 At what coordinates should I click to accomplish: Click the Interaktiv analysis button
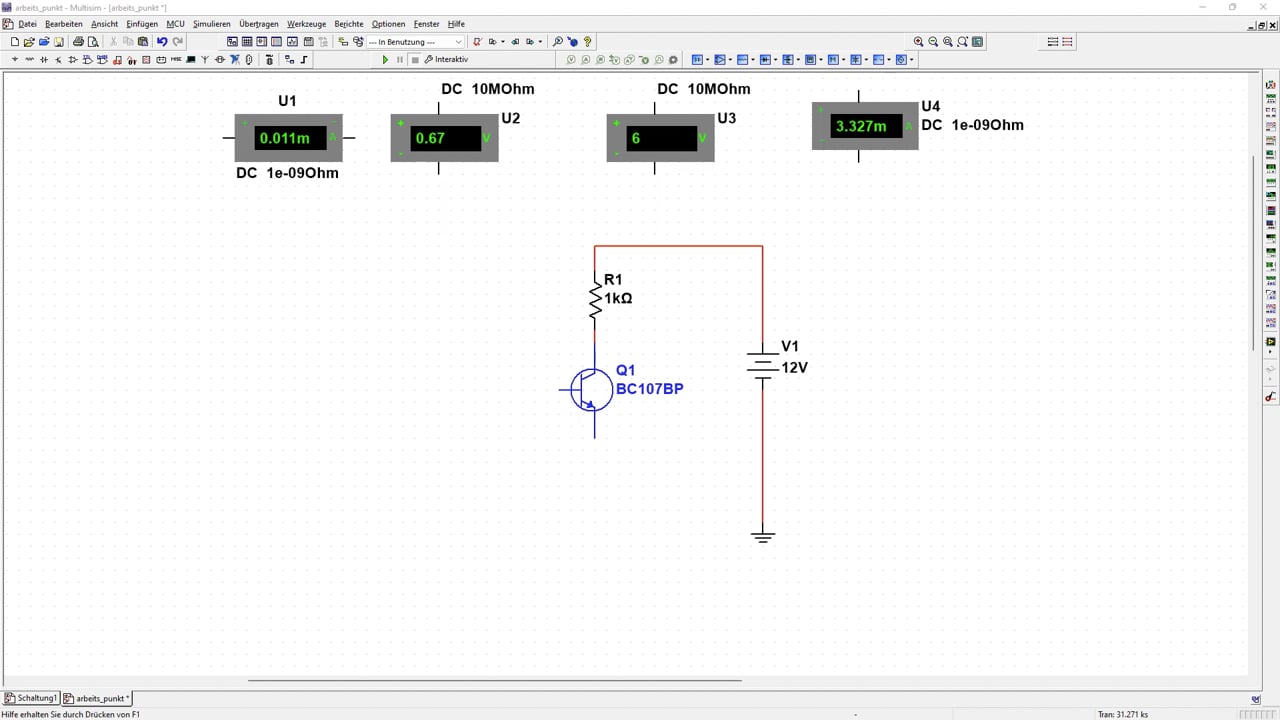pyautogui.click(x=447, y=60)
